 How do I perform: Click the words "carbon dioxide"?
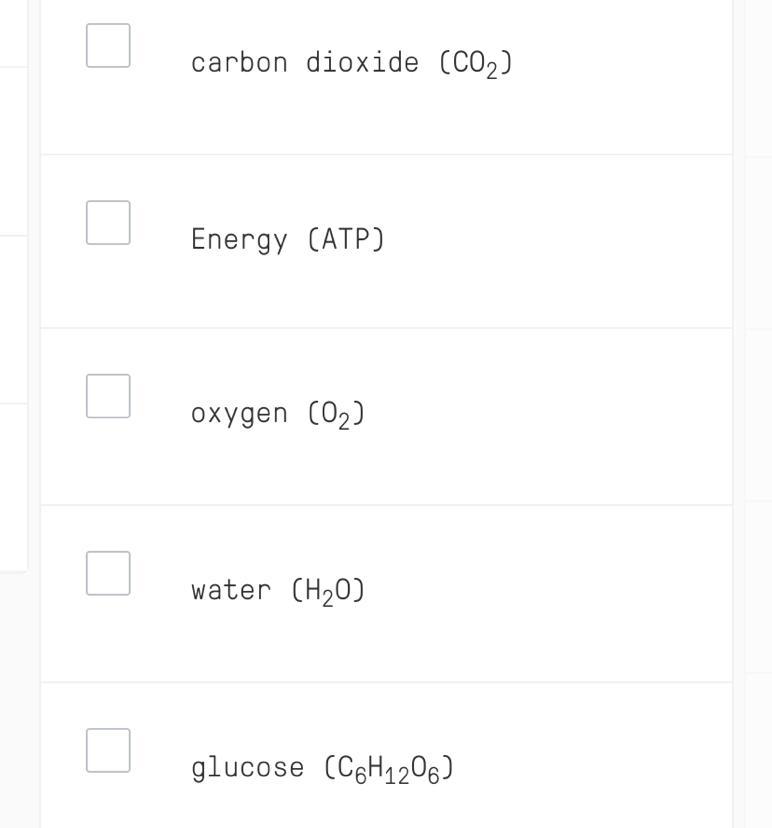(x=304, y=62)
